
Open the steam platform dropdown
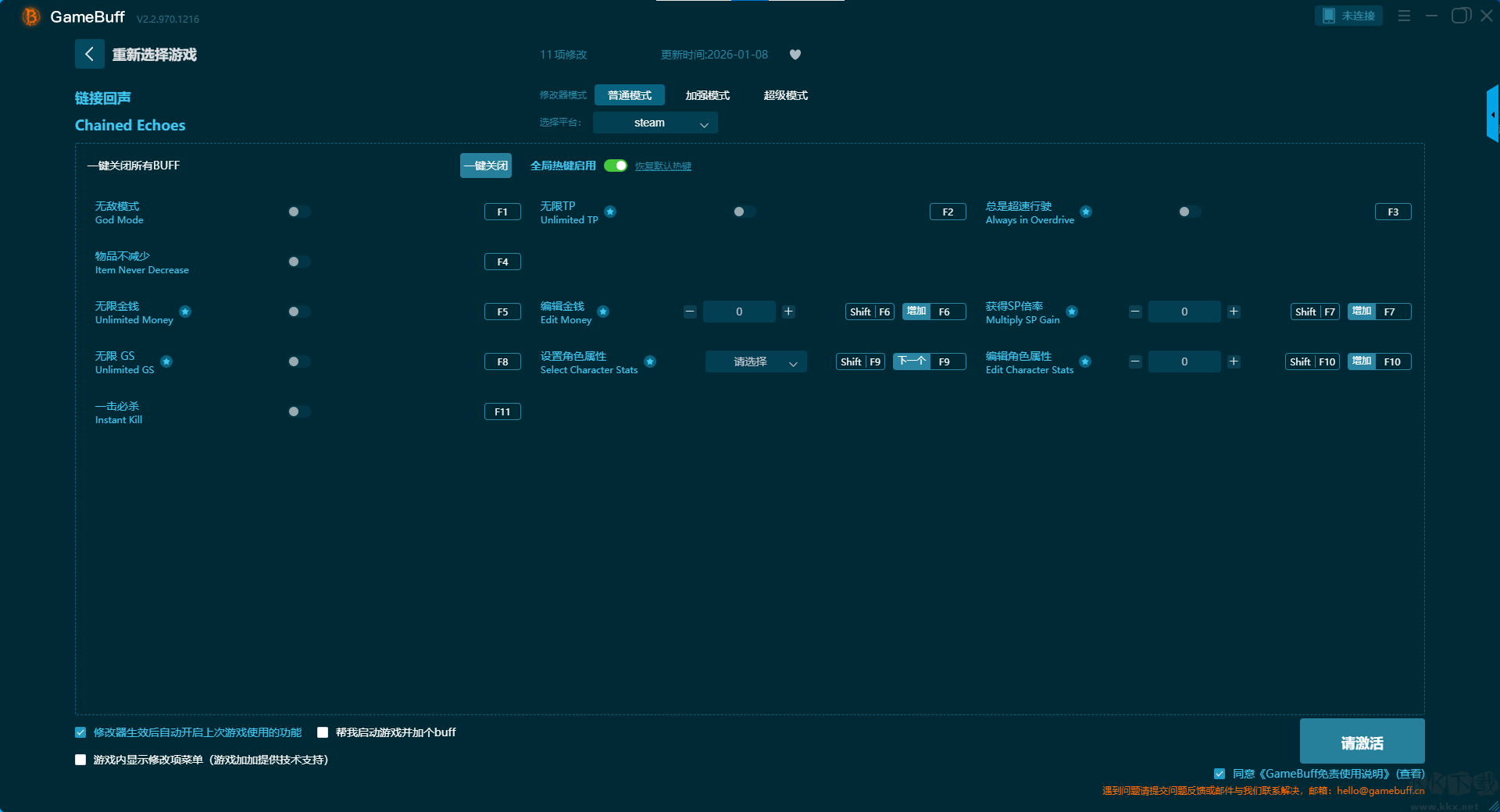coord(655,123)
